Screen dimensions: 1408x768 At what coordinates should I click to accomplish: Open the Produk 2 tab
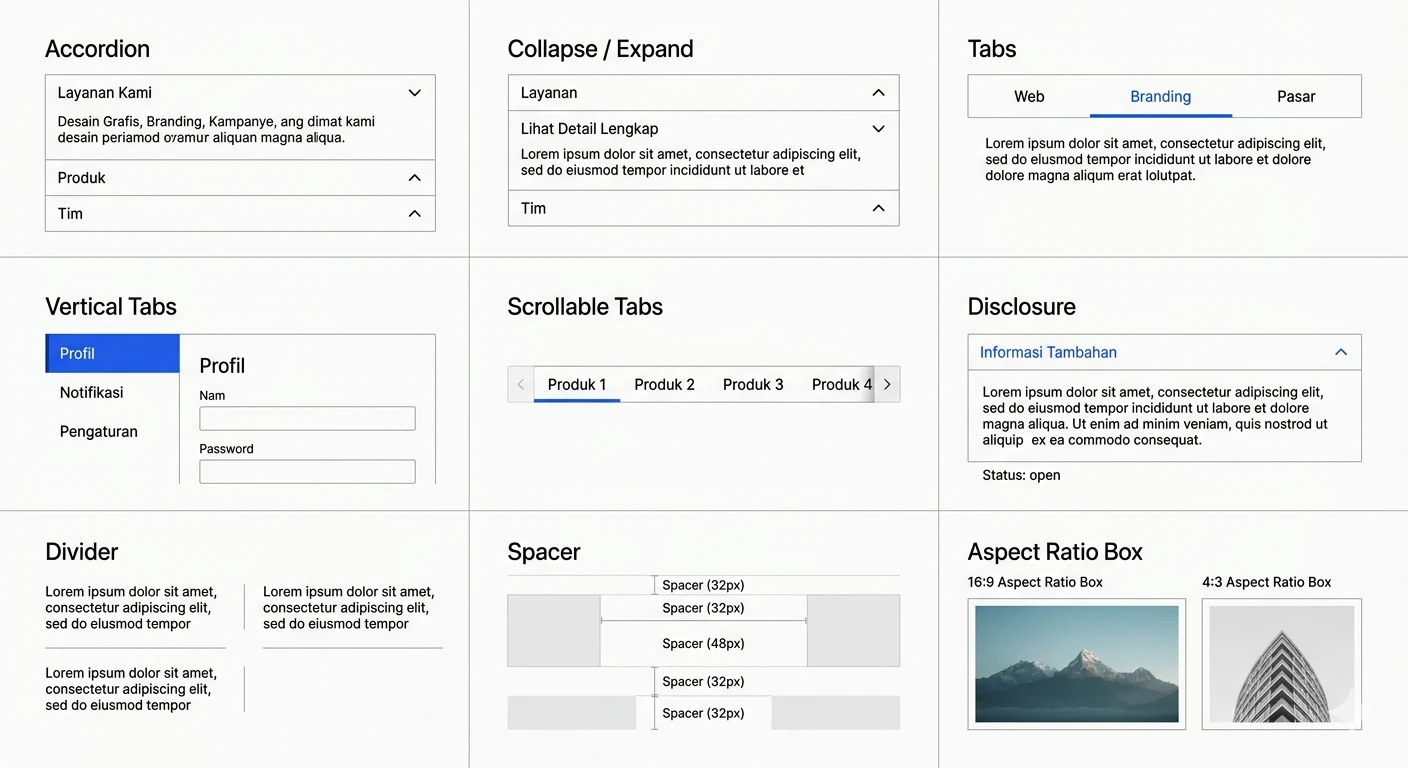click(x=664, y=384)
